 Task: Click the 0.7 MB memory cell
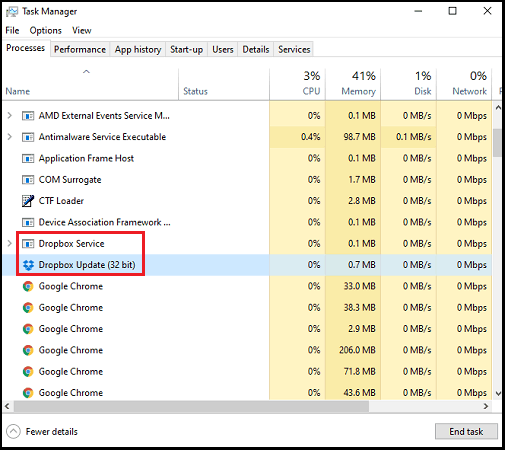pos(353,265)
